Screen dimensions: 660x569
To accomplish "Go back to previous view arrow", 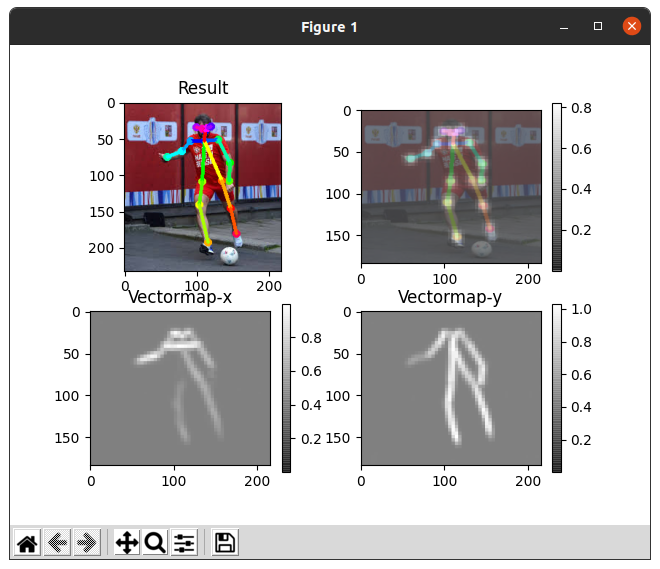I will pyautogui.click(x=57, y=542).
